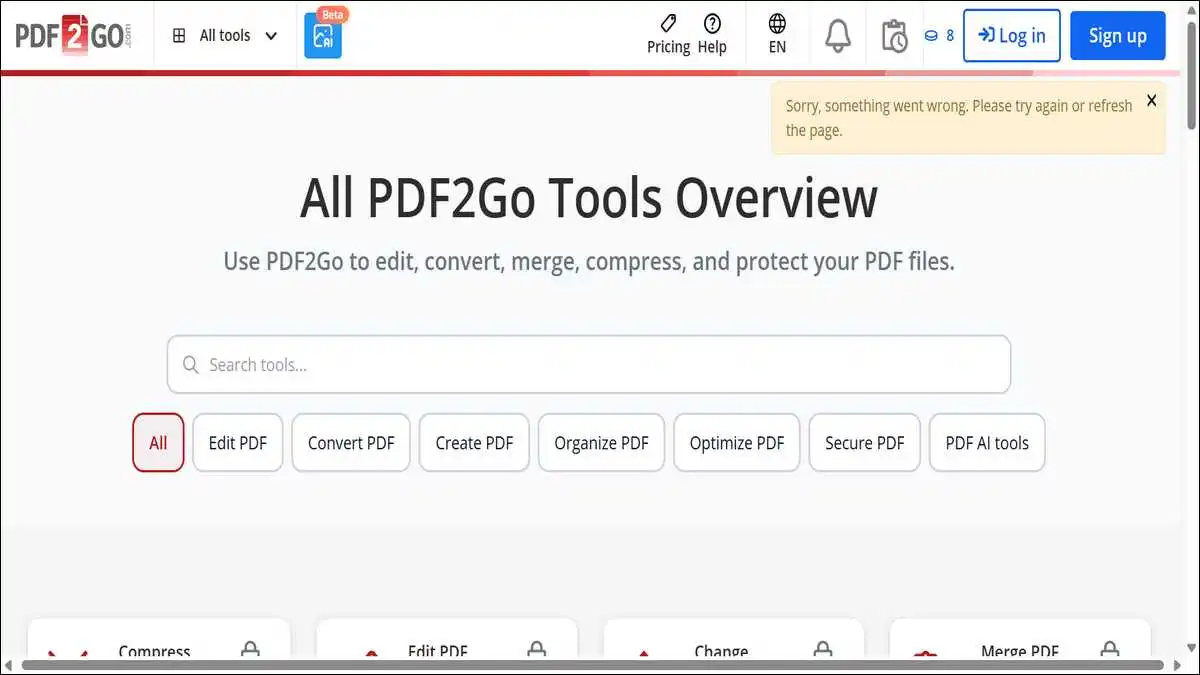Image resolution: width=1200 pixels, height=675 pixels.
Task: Filter by PDF AI tools
Action: 987,443
